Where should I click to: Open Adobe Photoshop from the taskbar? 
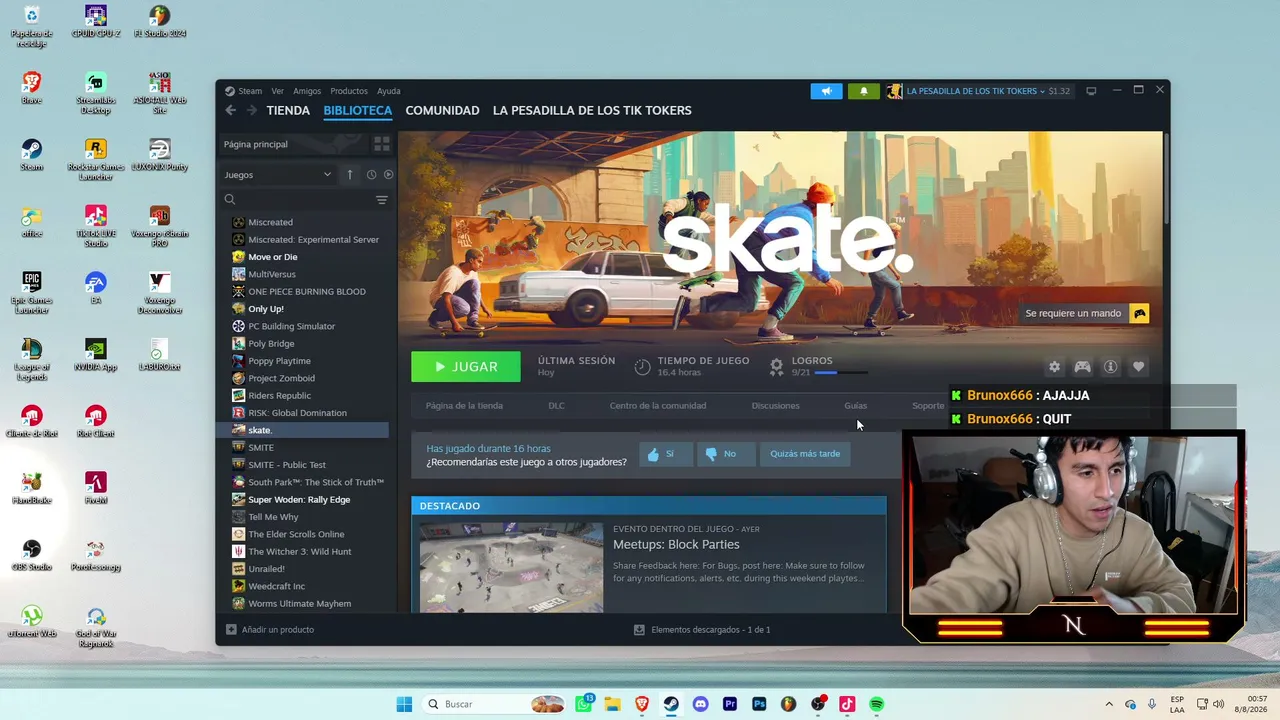tap(759, 704)
